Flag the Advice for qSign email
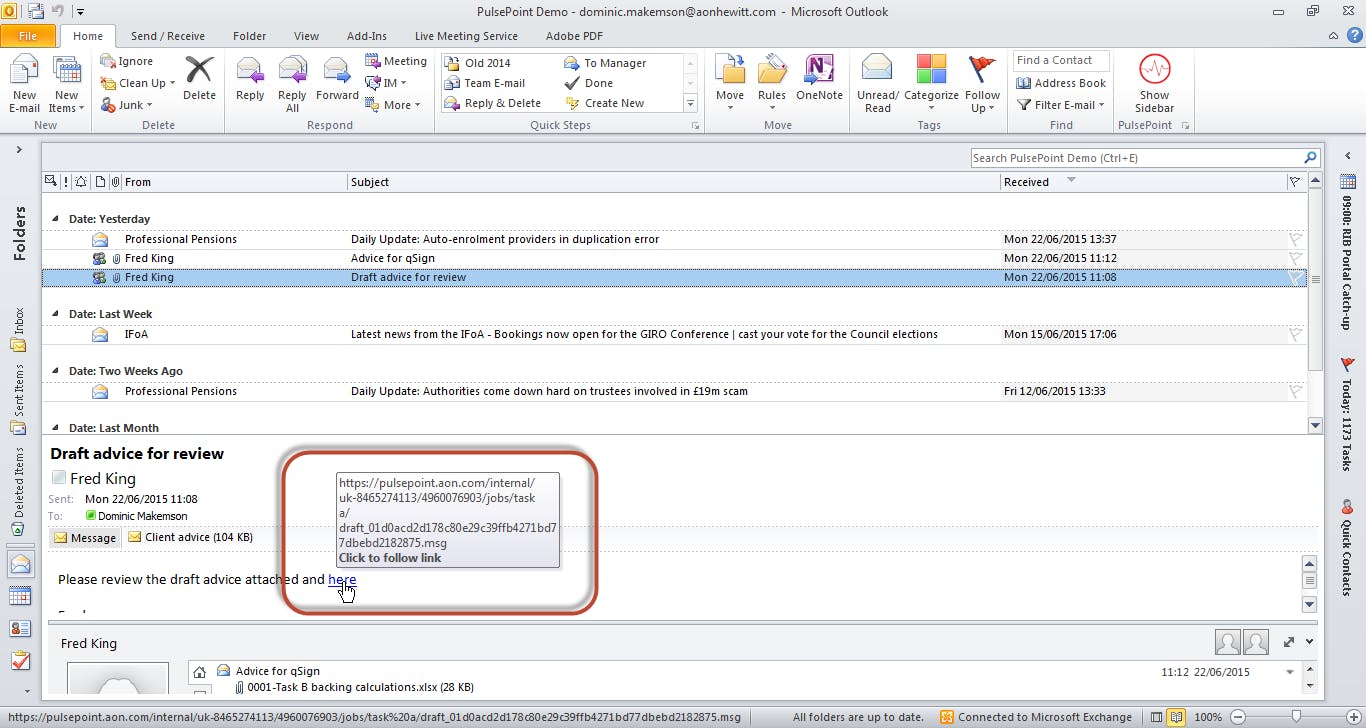Viewport: 1366px width, 728px height. (1295, 258)
